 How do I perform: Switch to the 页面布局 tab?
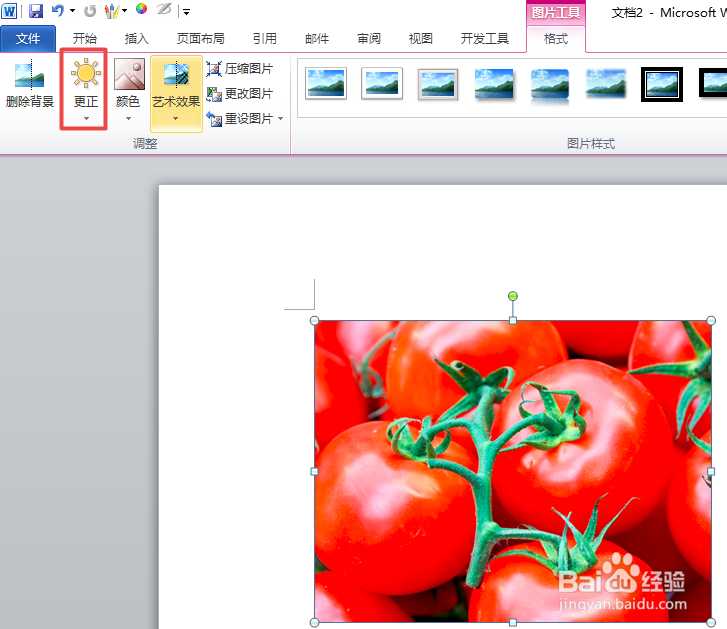201,38
